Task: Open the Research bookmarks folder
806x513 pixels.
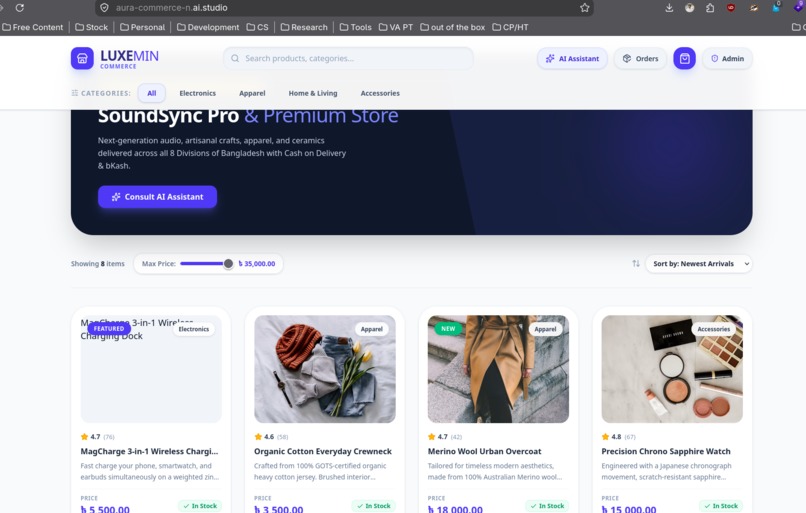Action: [x=304, y=27]
